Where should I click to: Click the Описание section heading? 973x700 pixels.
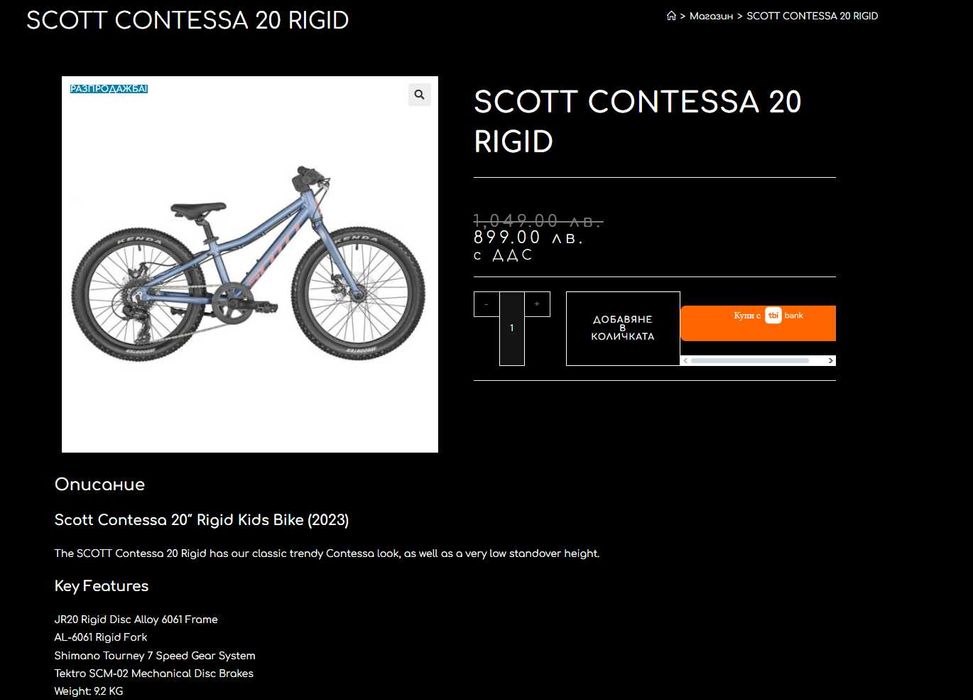(99, 485)
